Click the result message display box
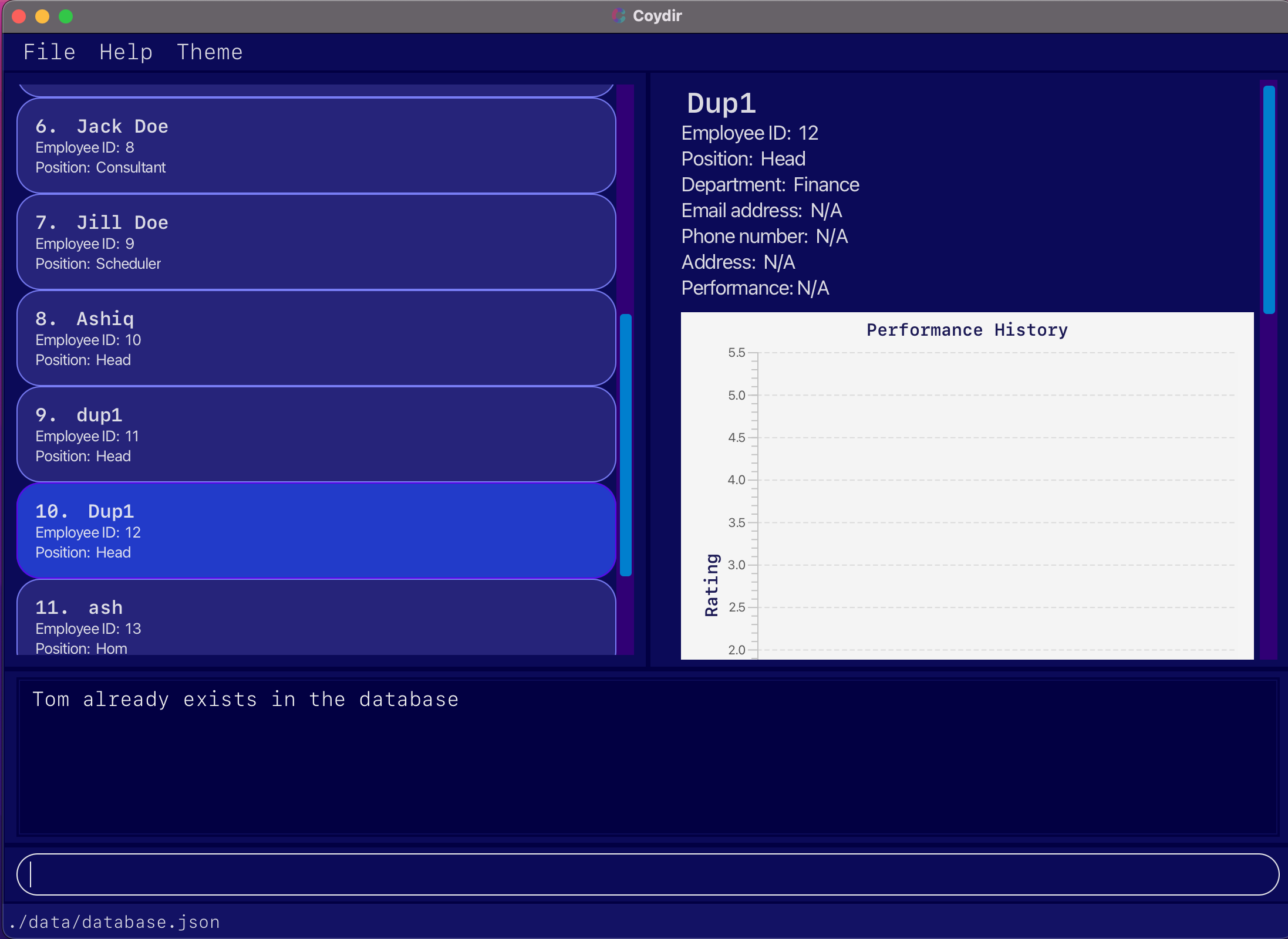1288x939 pixels. coord(647,756)
